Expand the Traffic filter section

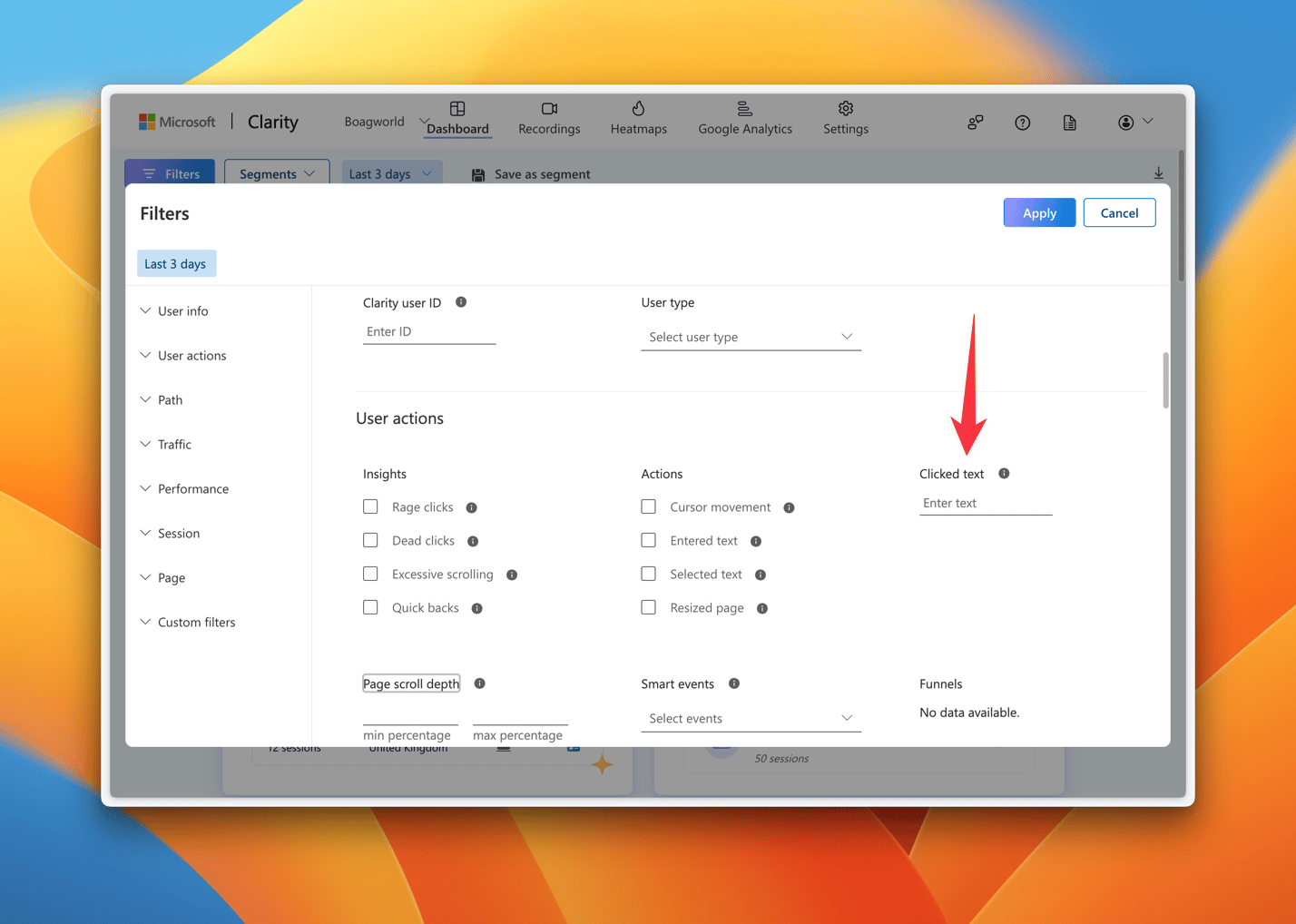[x=174, y=444]
